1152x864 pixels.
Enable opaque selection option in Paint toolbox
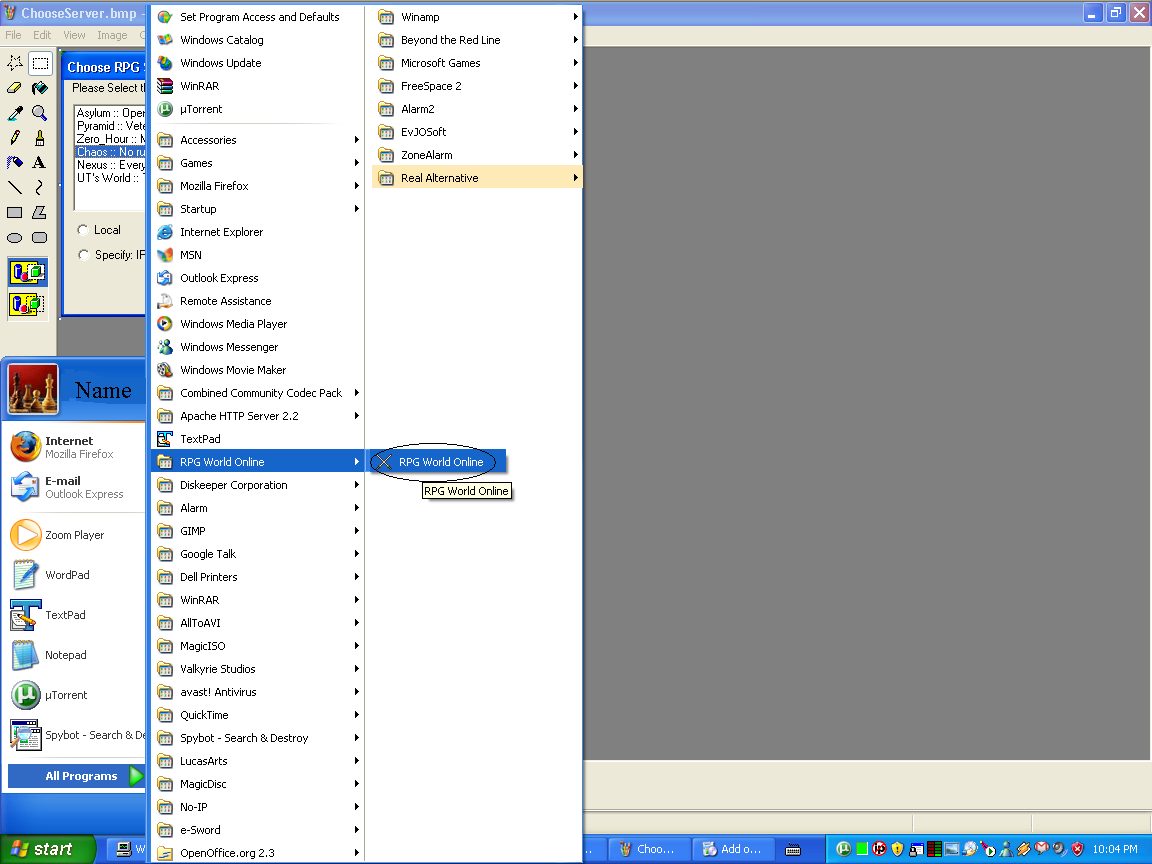pyautogui.click(x=28, y=273)
